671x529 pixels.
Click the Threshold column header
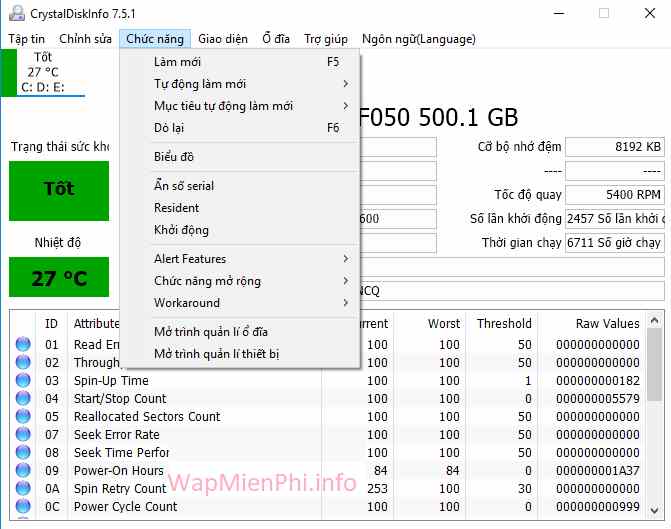(504, 324)
